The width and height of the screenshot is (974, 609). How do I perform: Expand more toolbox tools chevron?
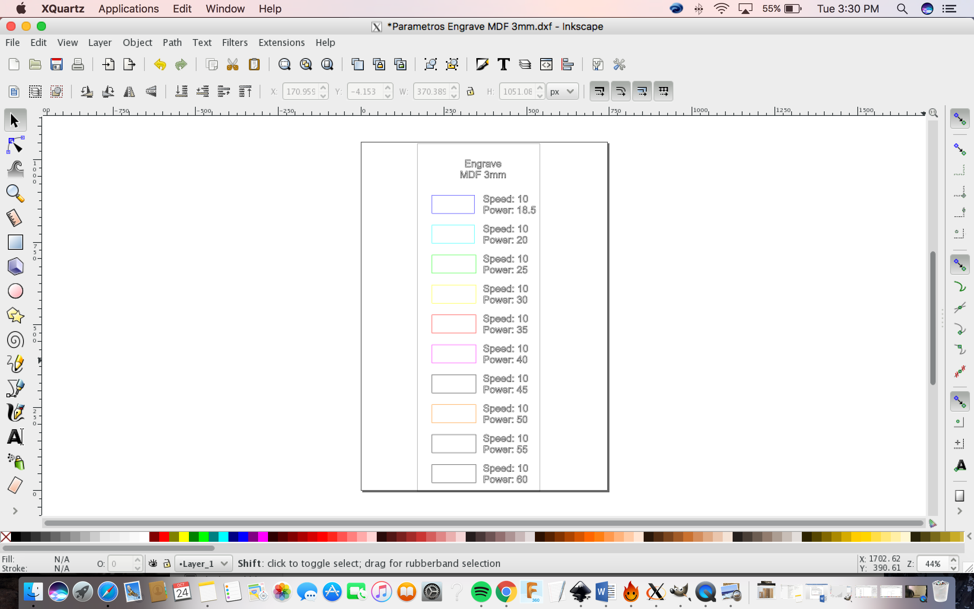(x=16, y=511)
